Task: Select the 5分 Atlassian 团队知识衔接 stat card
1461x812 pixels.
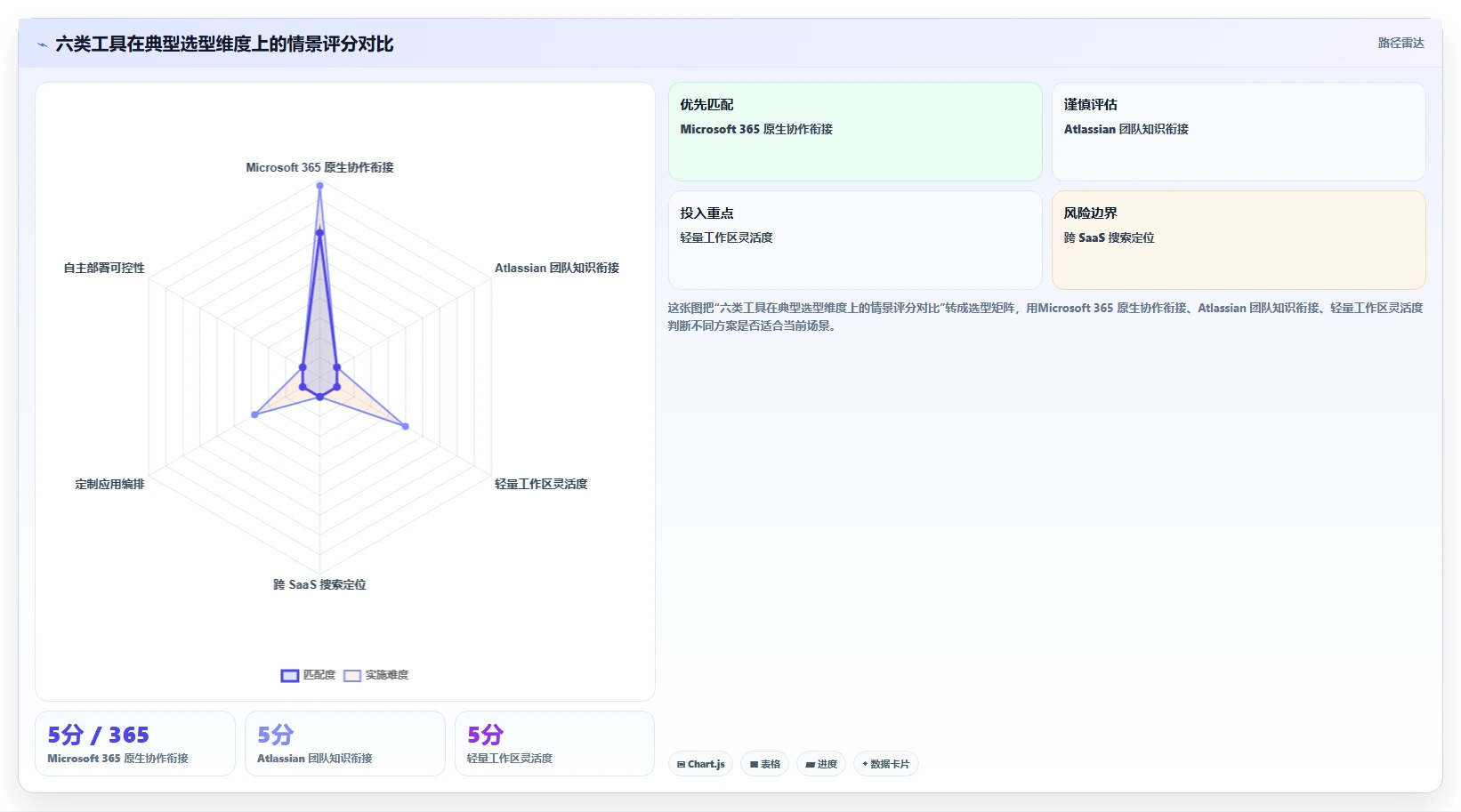Action: tap(345, 744)
